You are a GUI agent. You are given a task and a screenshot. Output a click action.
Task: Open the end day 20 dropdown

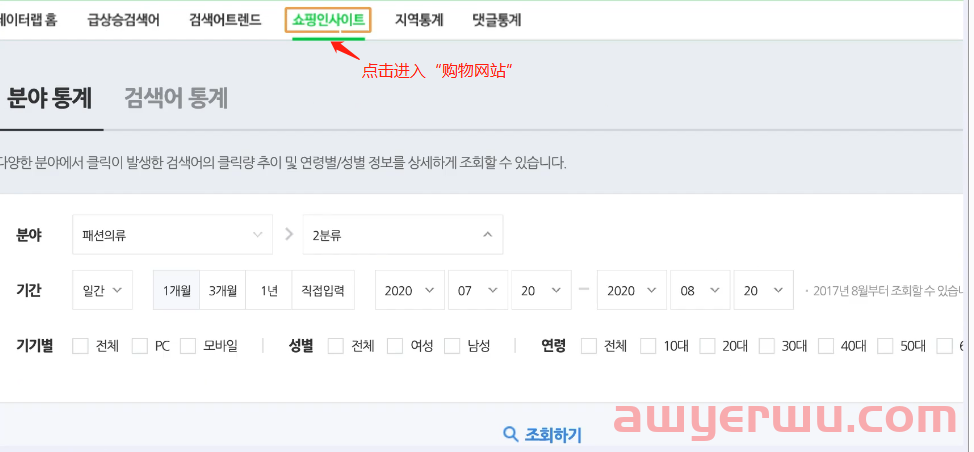point(763,290)
